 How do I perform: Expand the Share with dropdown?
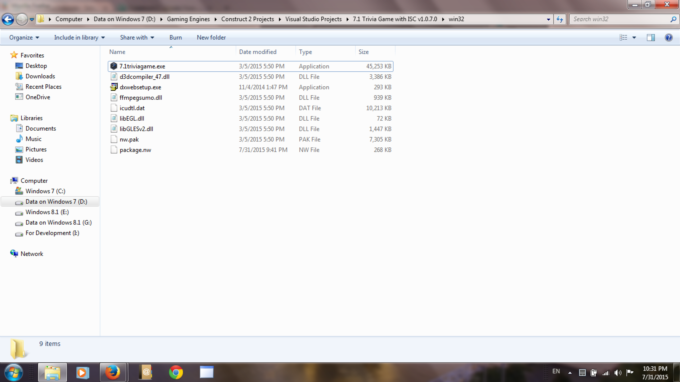click(137, 38)
